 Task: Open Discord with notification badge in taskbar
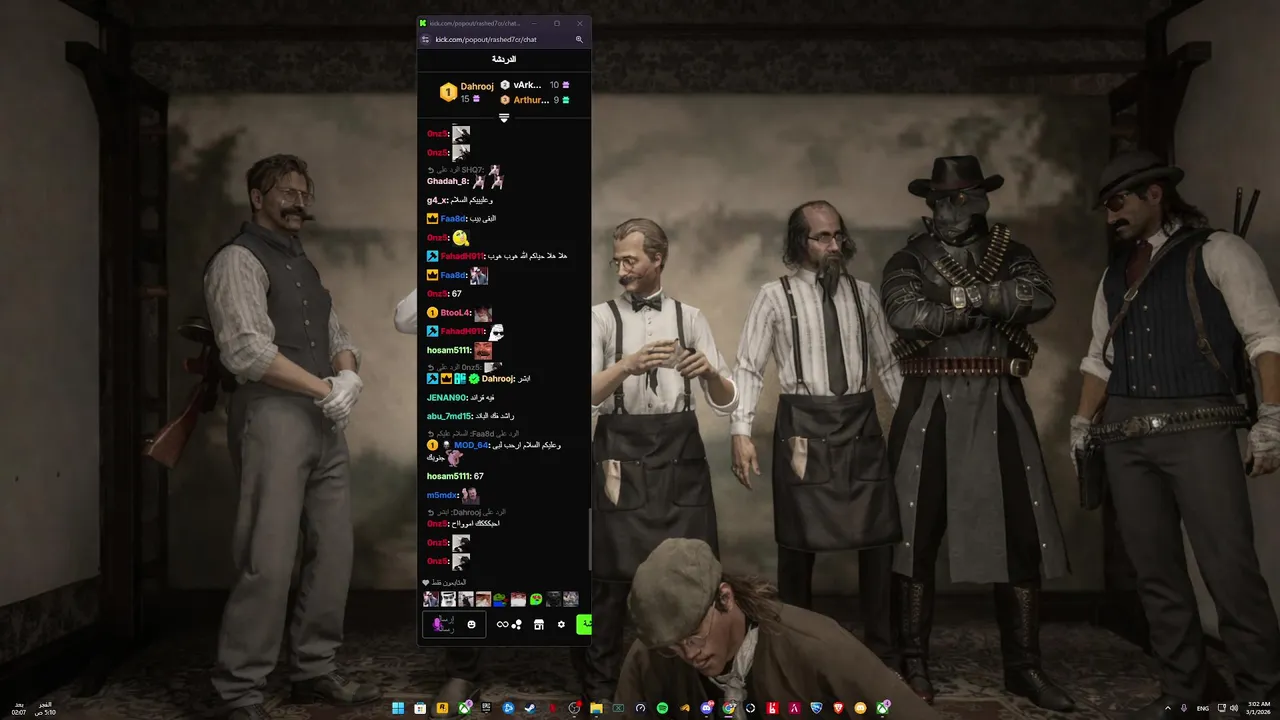(706, 708)
